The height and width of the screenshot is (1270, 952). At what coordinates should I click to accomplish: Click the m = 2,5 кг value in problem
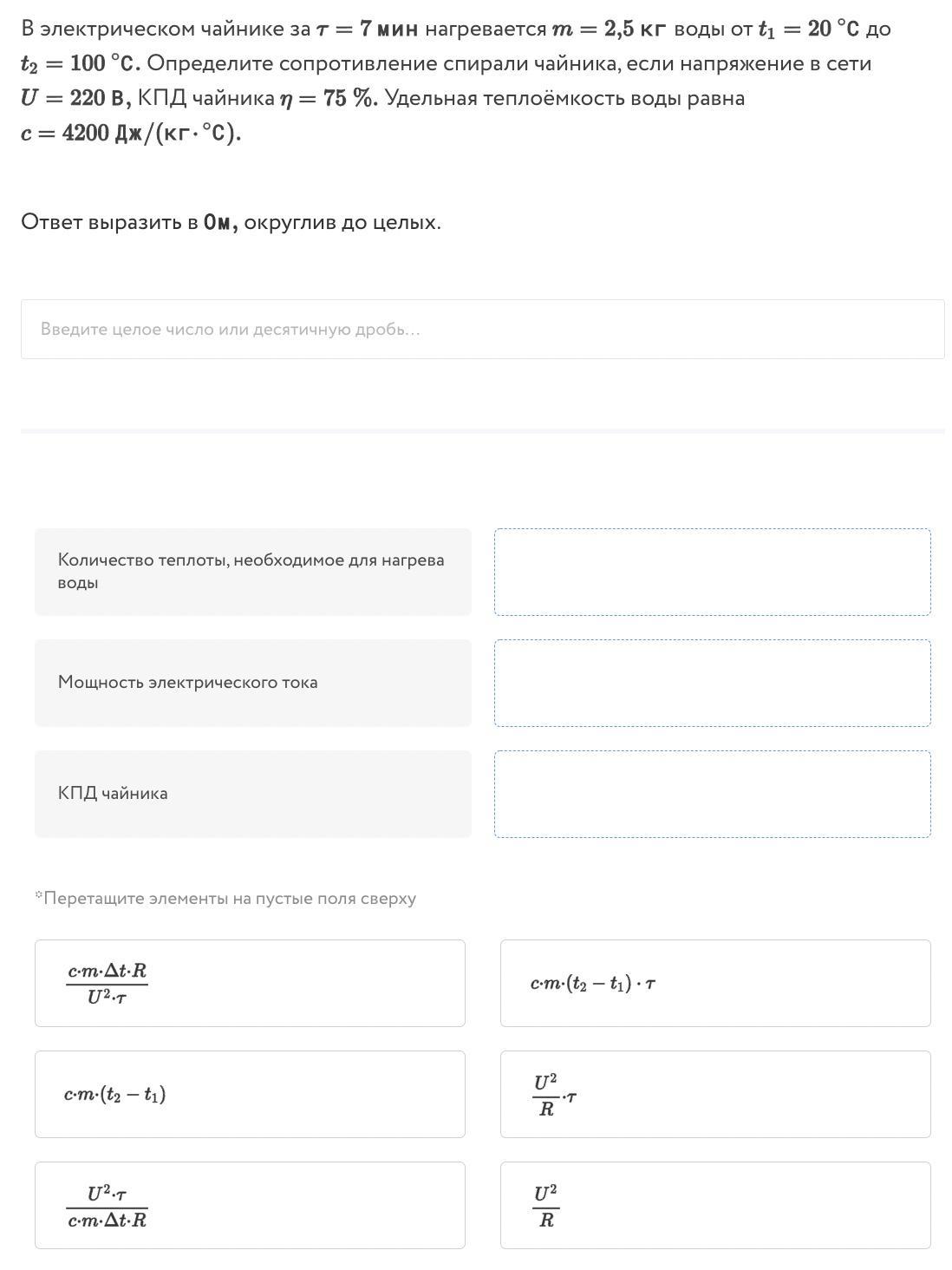pos(610,29)
